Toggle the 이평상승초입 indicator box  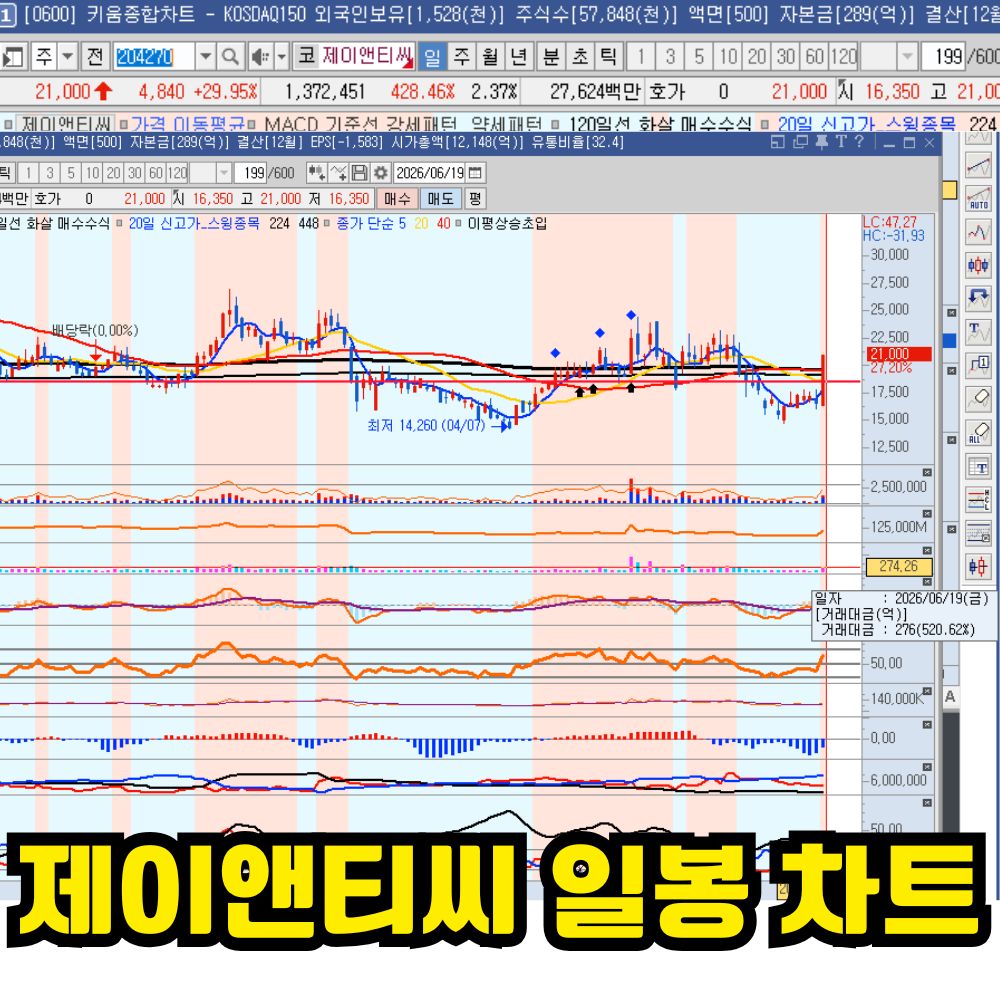458,223
